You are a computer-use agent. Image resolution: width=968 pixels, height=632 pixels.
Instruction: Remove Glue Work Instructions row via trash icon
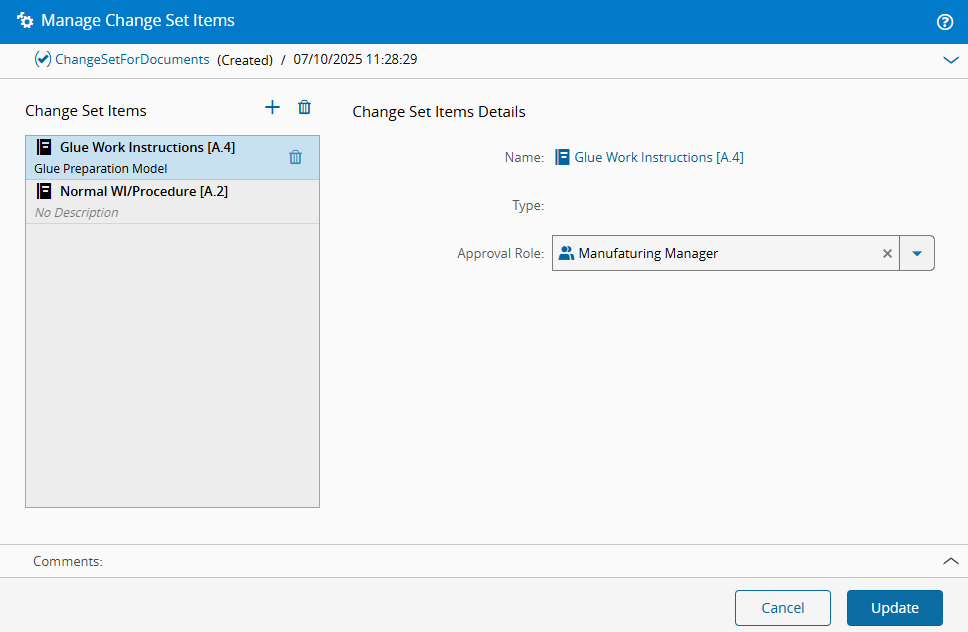point(295,157)
